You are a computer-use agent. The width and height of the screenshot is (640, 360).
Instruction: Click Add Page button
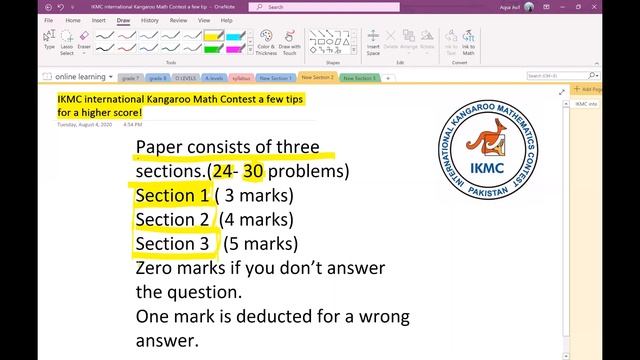tap(587, 89)
